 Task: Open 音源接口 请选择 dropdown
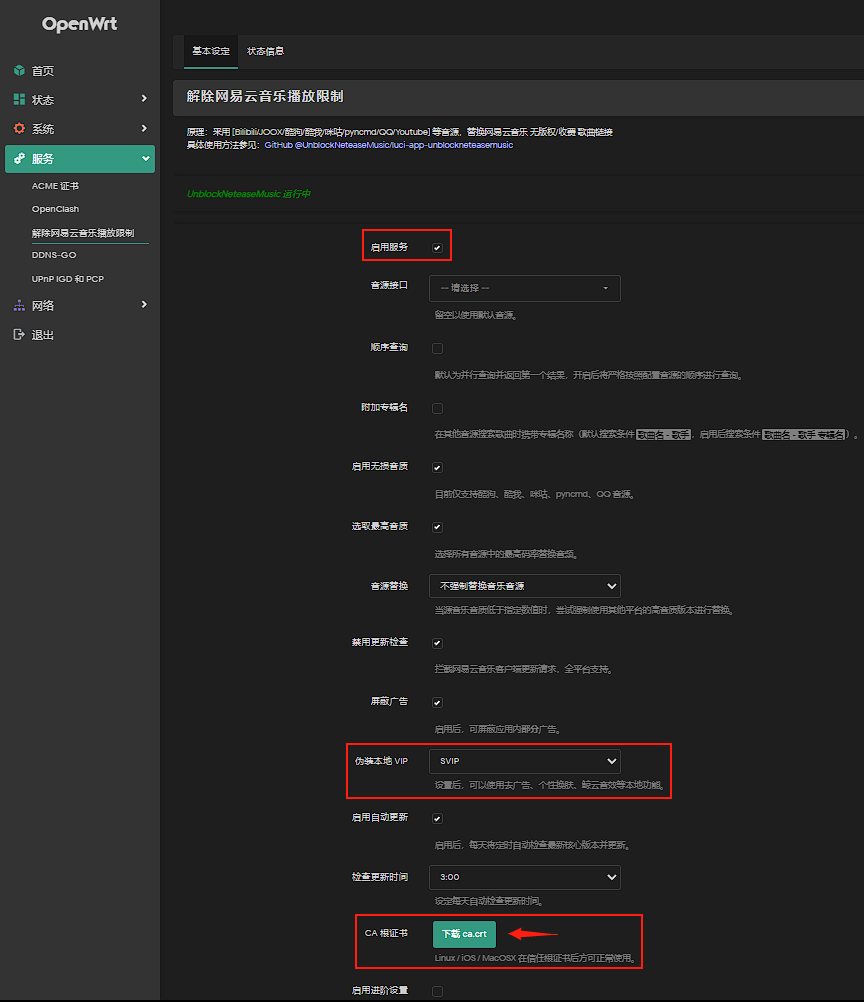tap(525, 288)
